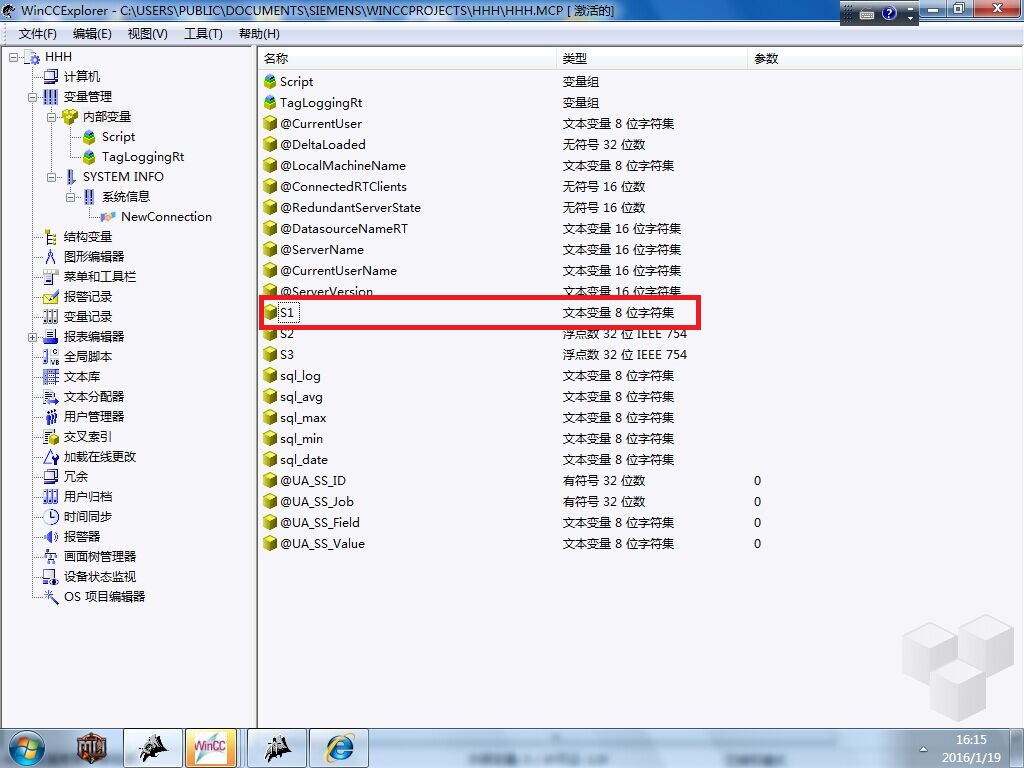Select the sql_date tag

pos(304,460)
